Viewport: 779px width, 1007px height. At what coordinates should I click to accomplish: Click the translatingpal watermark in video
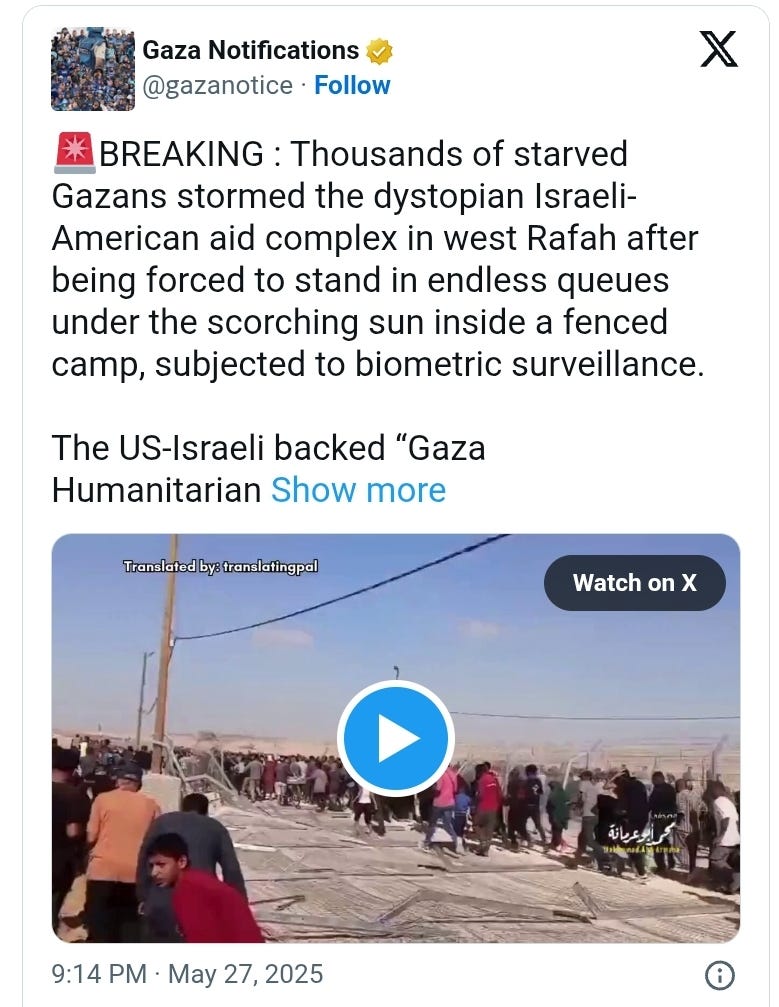[x=220, y=566]
